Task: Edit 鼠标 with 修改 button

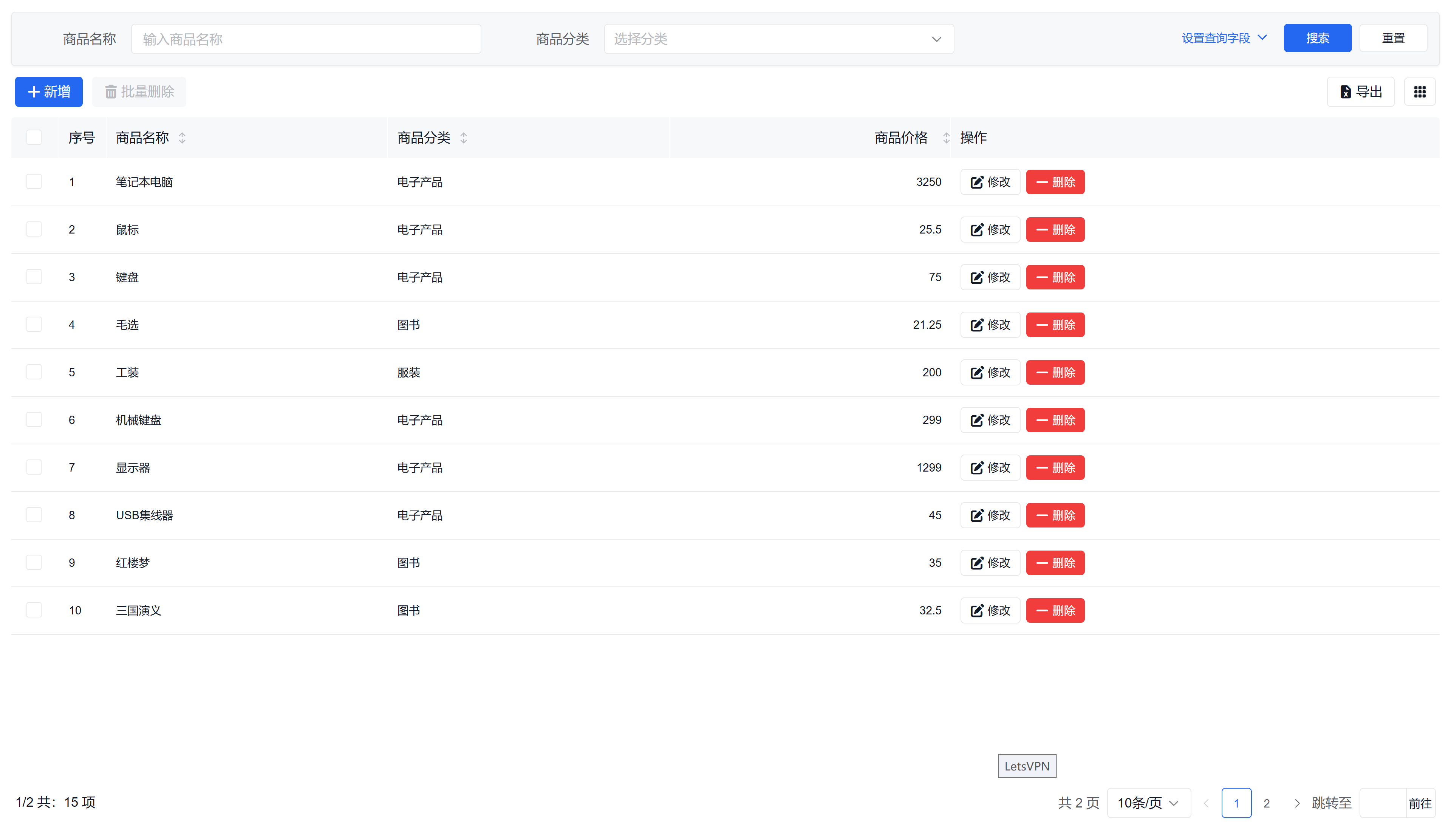Action: point(990,230)
